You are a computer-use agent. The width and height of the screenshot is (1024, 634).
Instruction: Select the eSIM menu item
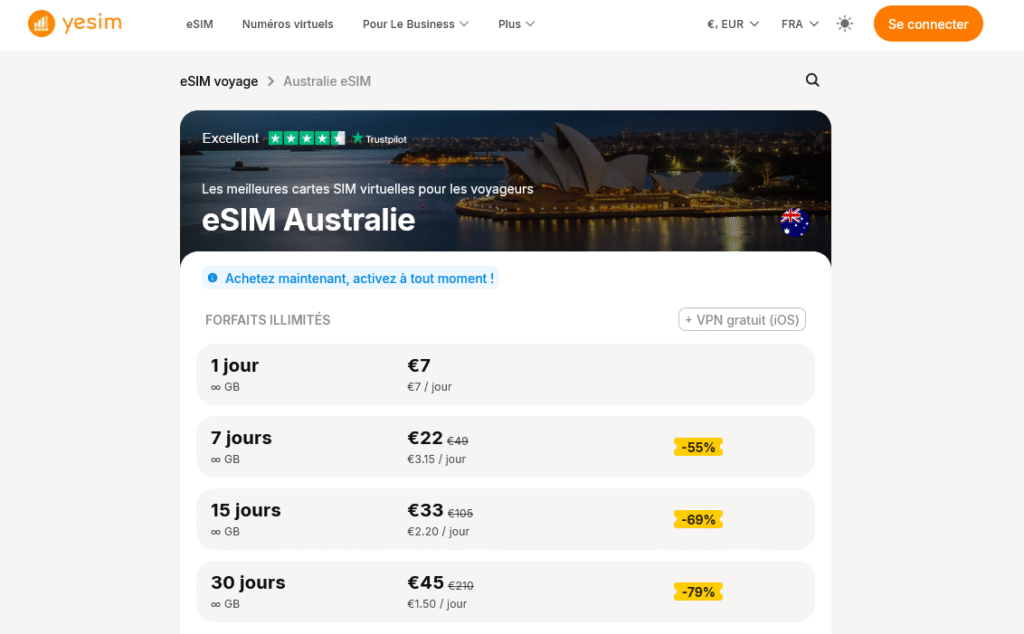click(x=199, y=23)
